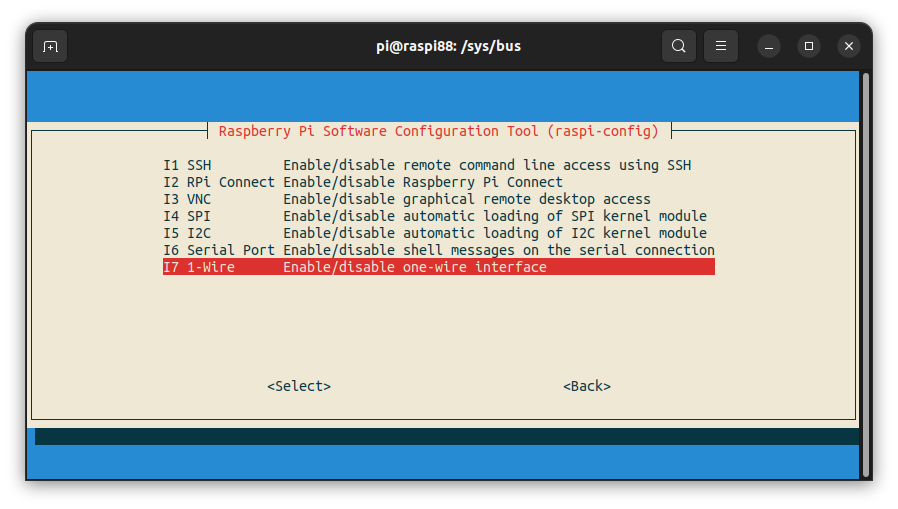Viewport: 898px width, 509px height.
Task: Maximize the terminal window
Action: (x=809, y=46)
